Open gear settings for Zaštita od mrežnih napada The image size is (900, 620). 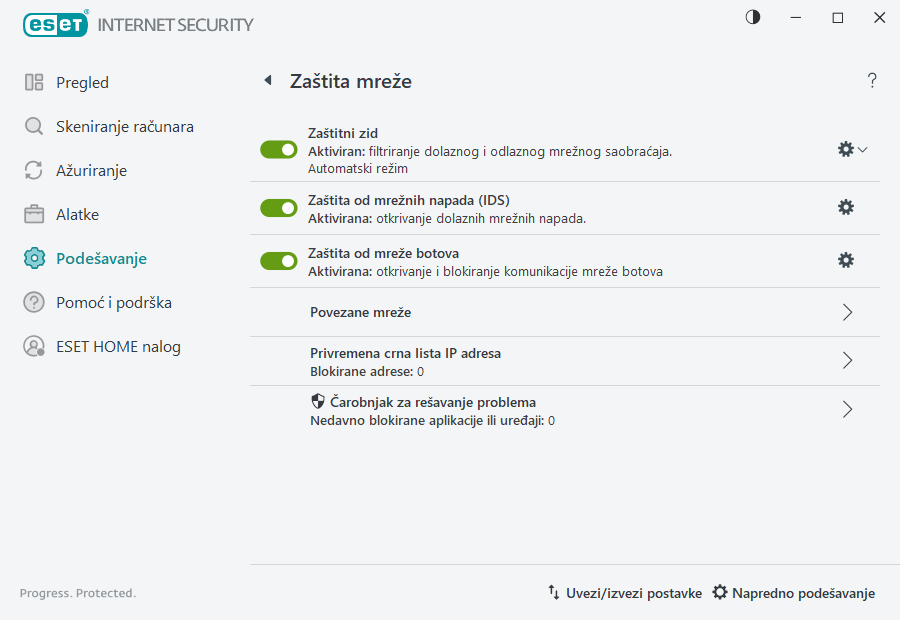click(846, 207)
